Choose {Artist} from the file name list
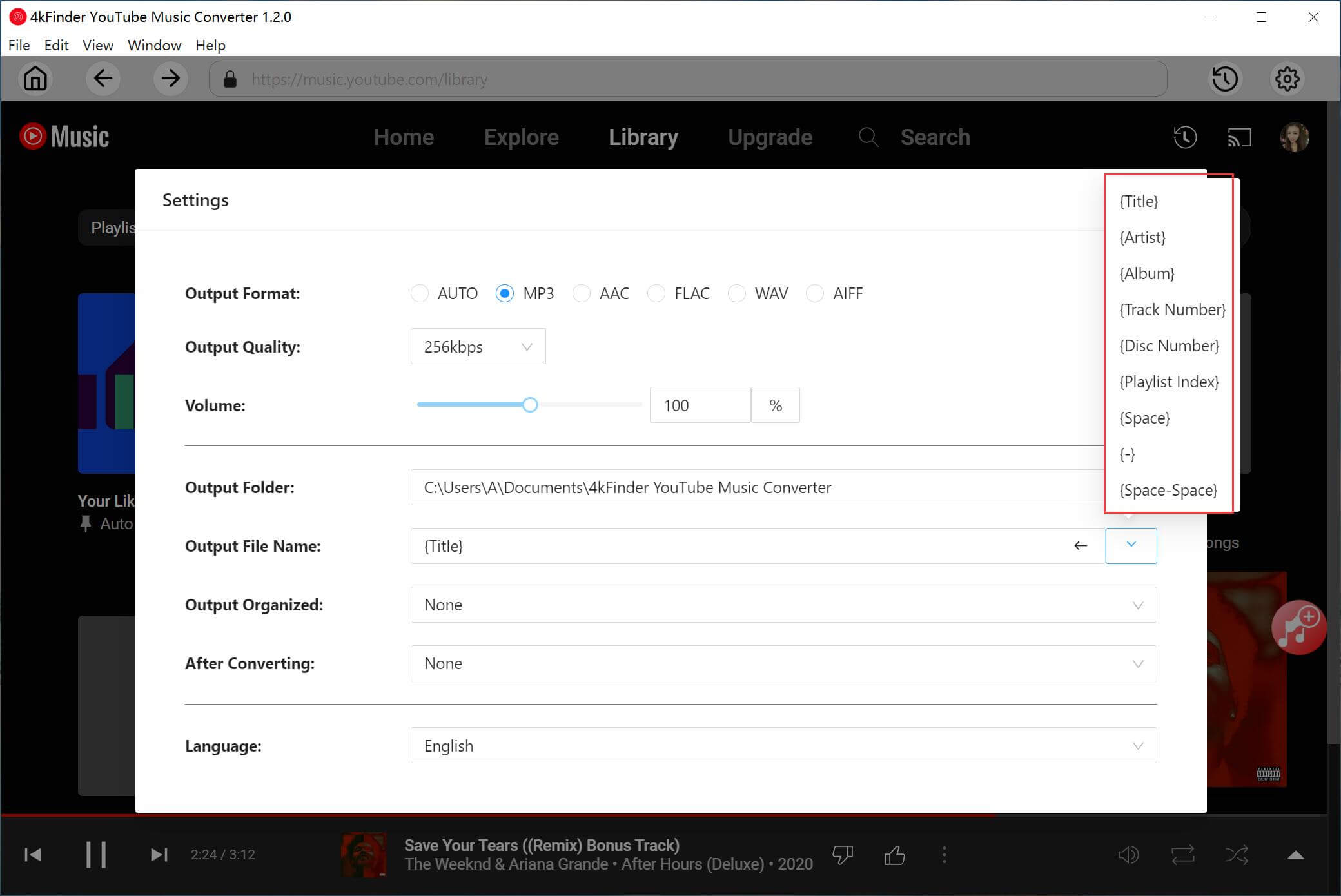 pyautogui.click(x=1142, y=238)
